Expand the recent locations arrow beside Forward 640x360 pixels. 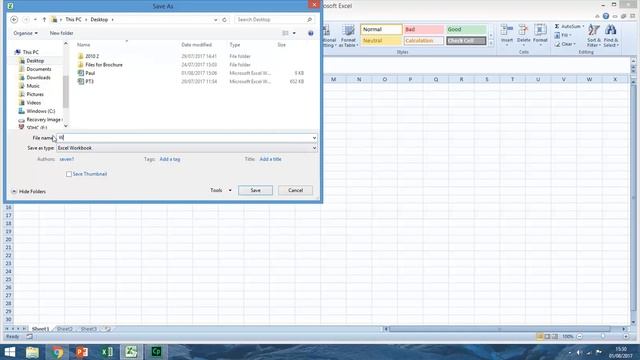click(x=35, y=20)
